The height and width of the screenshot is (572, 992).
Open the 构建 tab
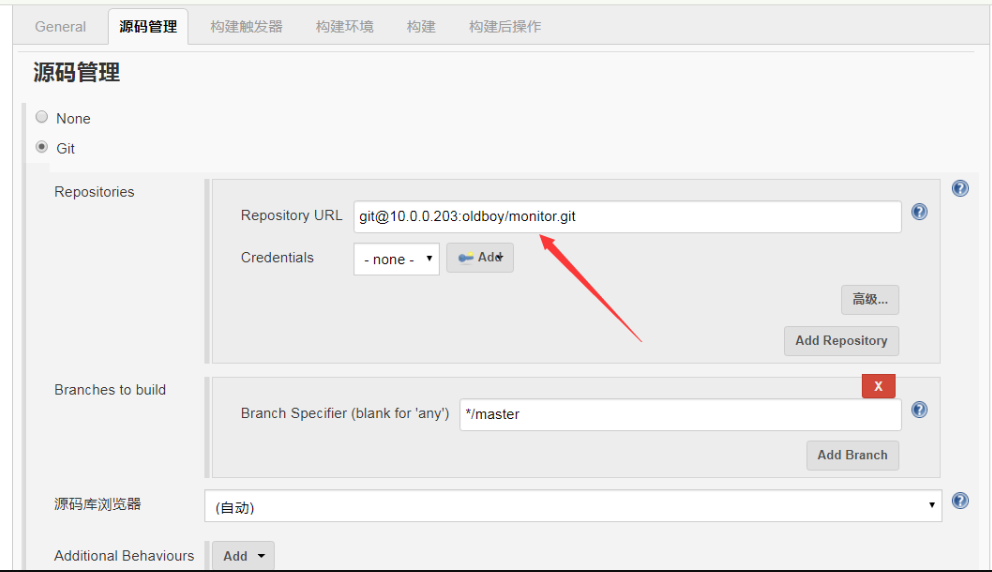pyautogui.click(x=421, y=27)
